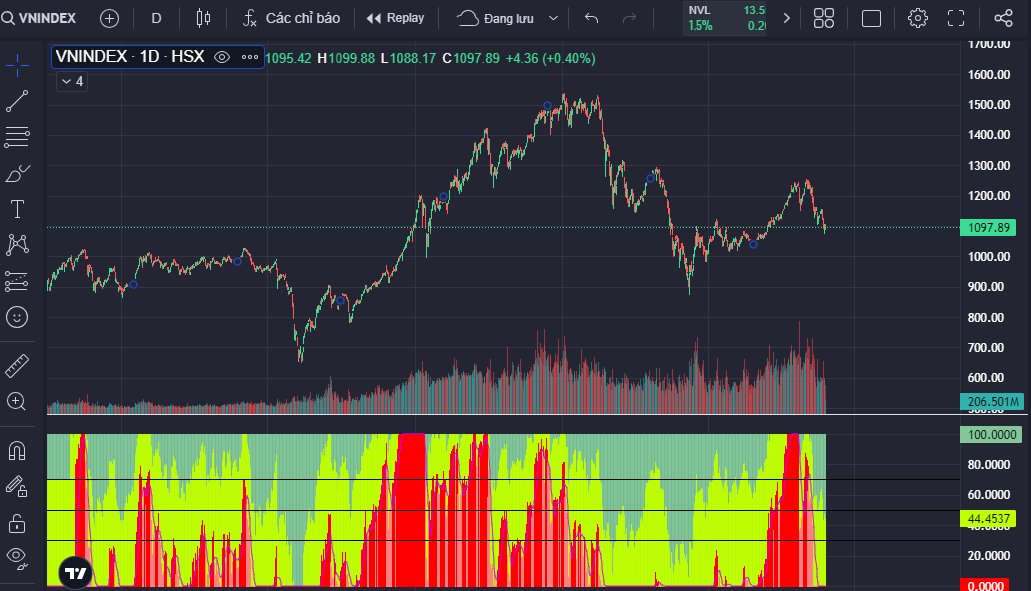Open chart settings gear

point(918,18)
